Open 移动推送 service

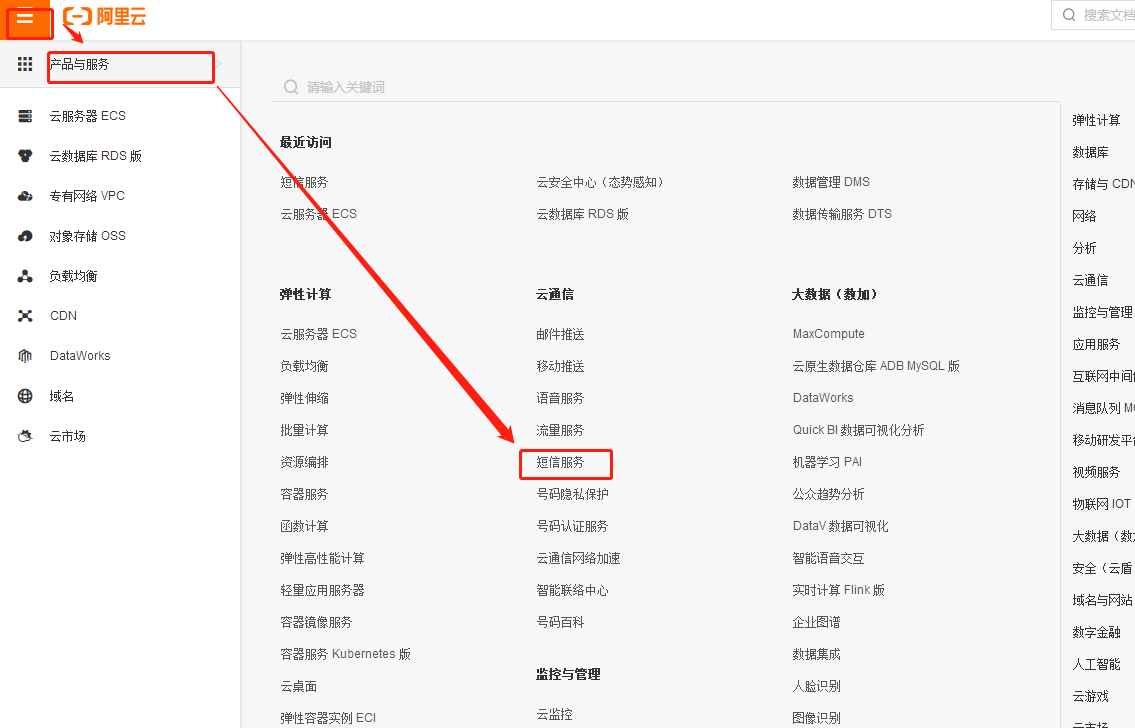pyautogui.click(x=560, y=366)
